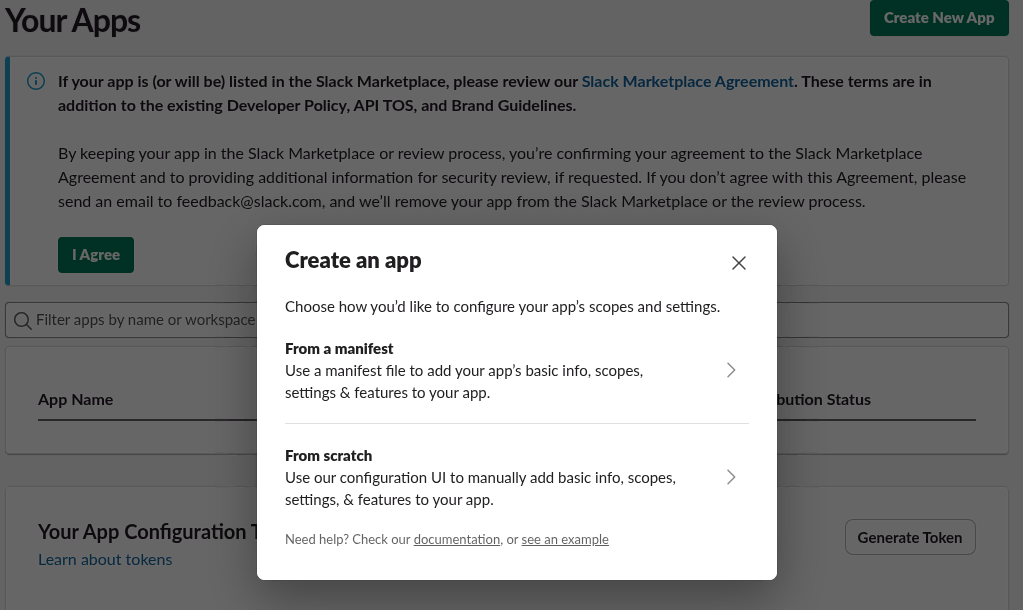Open the Slack Marketplace Agreement link

point(687,82)
